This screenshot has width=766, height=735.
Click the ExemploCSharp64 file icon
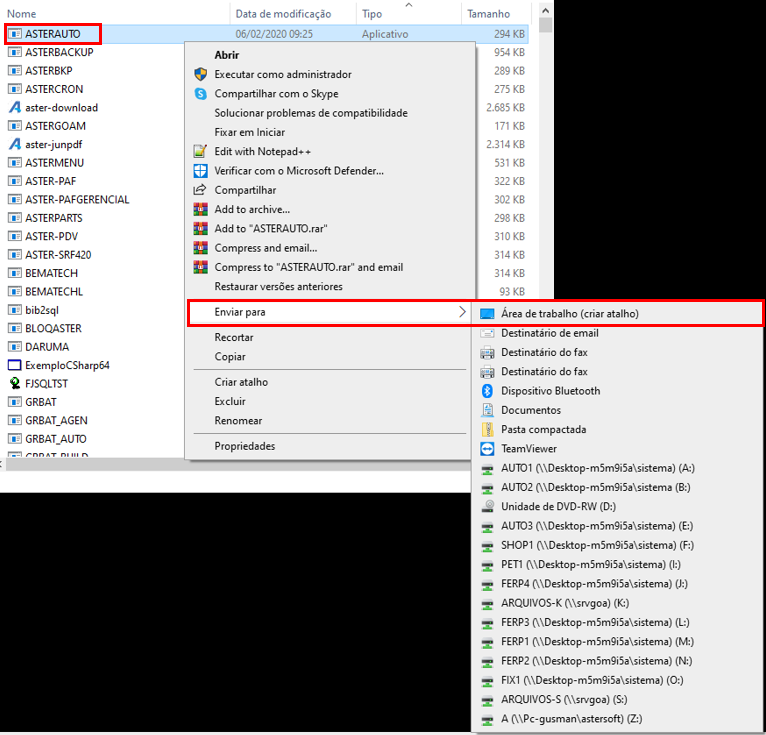click(x=15, y=365)
